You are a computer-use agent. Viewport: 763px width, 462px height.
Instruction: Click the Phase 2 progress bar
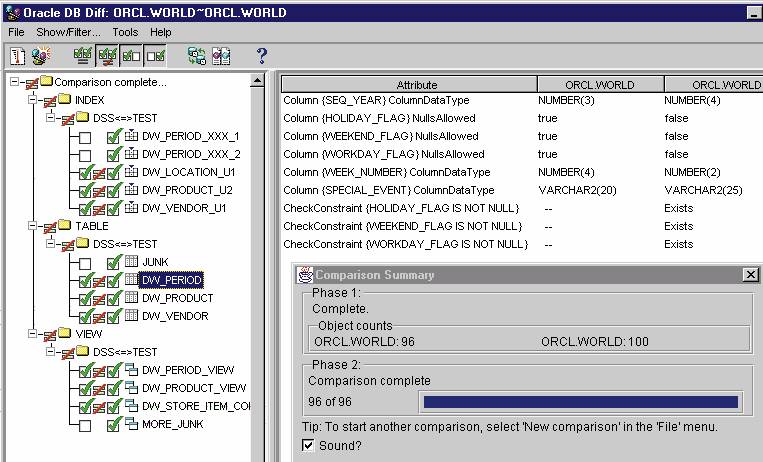coord(581,402)
